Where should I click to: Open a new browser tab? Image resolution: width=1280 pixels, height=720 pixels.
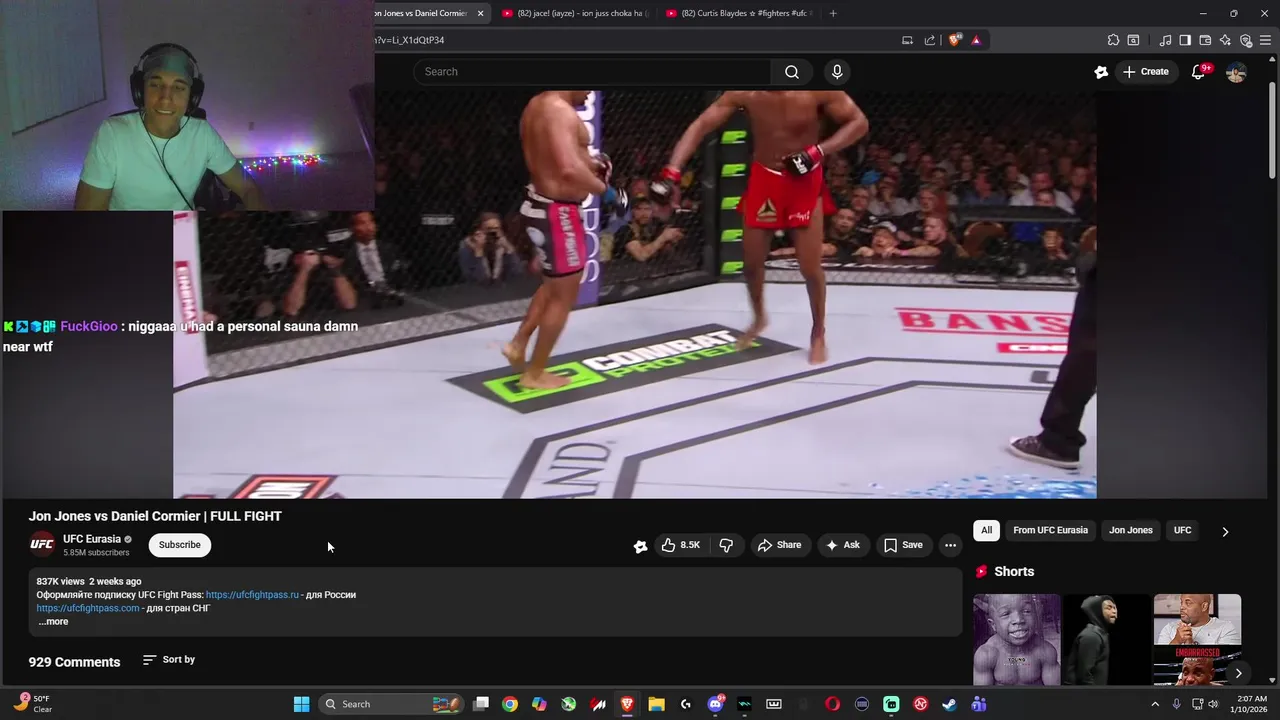coord(833,13)
